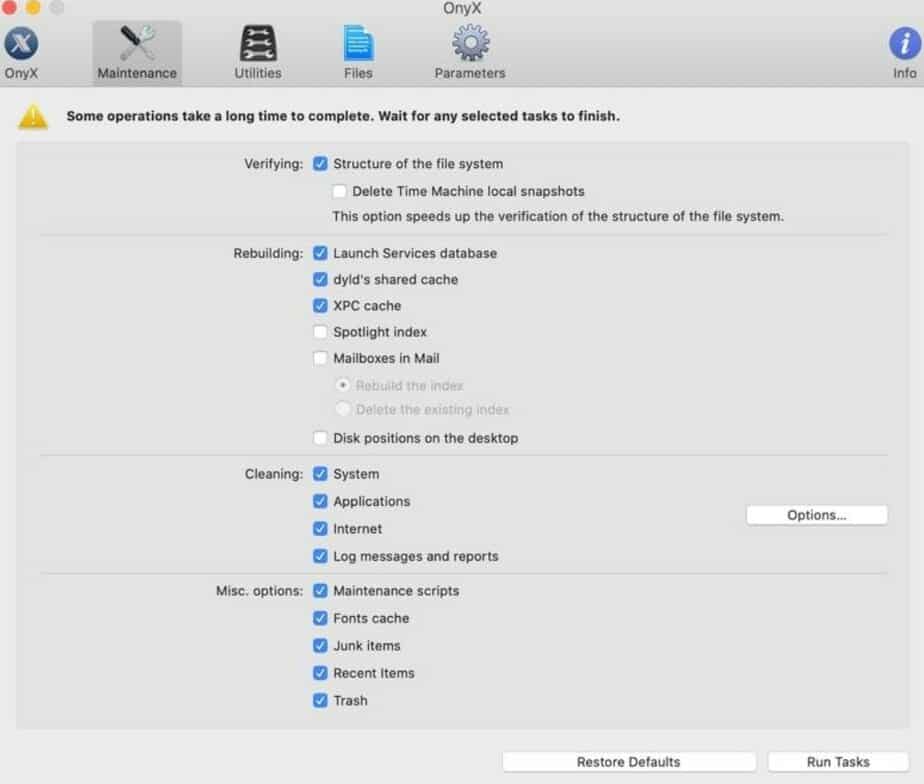924x784 pixels.
Task: Click Restore Defaults
Action: click(x=630, y=761)
